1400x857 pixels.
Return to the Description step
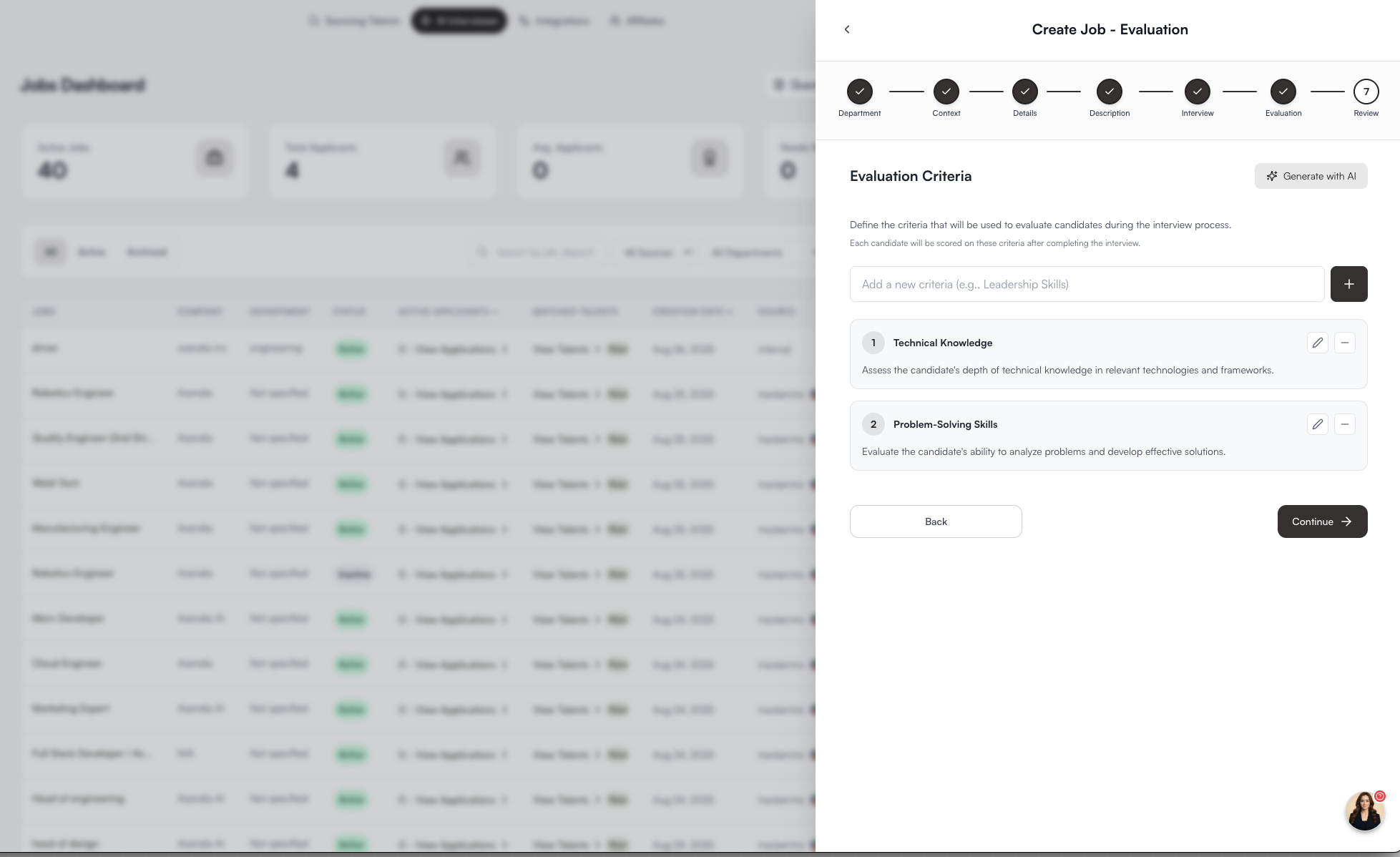point(1109,92)
